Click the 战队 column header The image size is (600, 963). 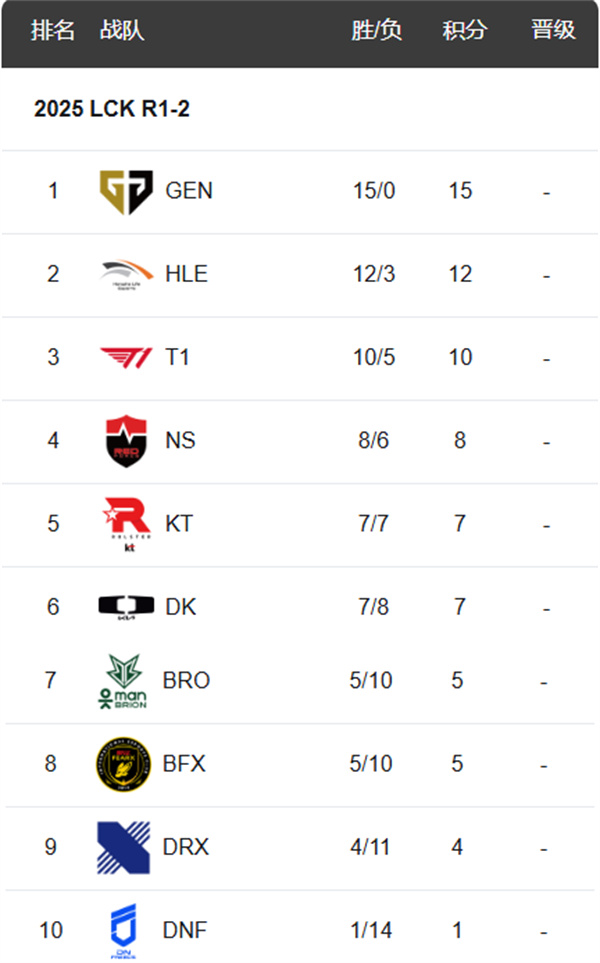coord(122,30)
